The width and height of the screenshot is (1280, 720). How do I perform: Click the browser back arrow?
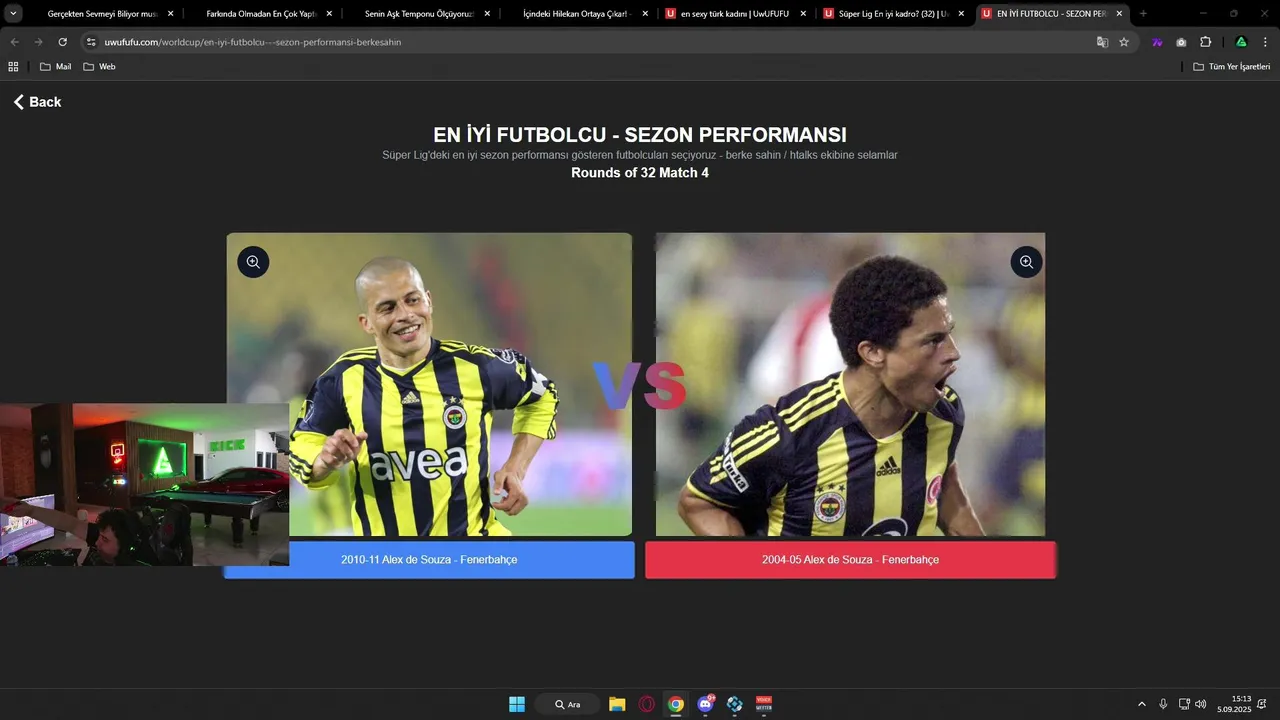tap(14, 42)
